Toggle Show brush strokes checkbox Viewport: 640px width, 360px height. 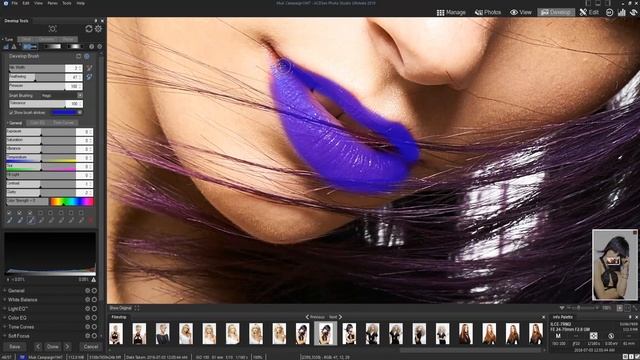click(x=11, y=112)
